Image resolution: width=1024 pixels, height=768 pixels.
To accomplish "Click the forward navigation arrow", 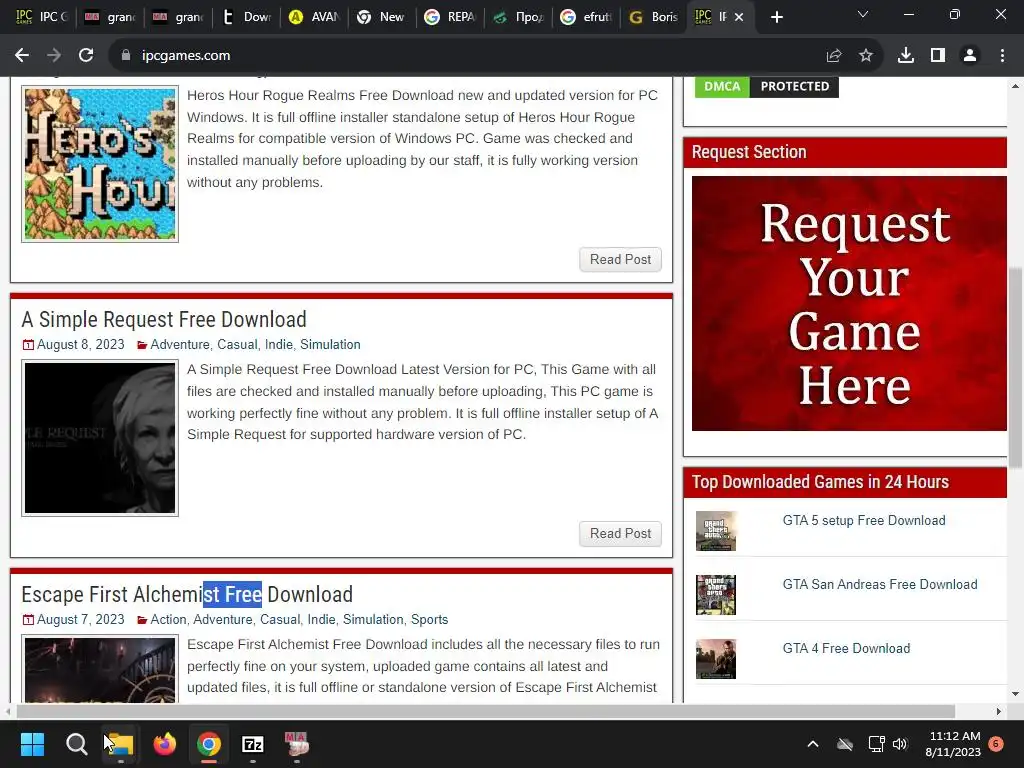I will pyautogui.click(x=54, y=56).
